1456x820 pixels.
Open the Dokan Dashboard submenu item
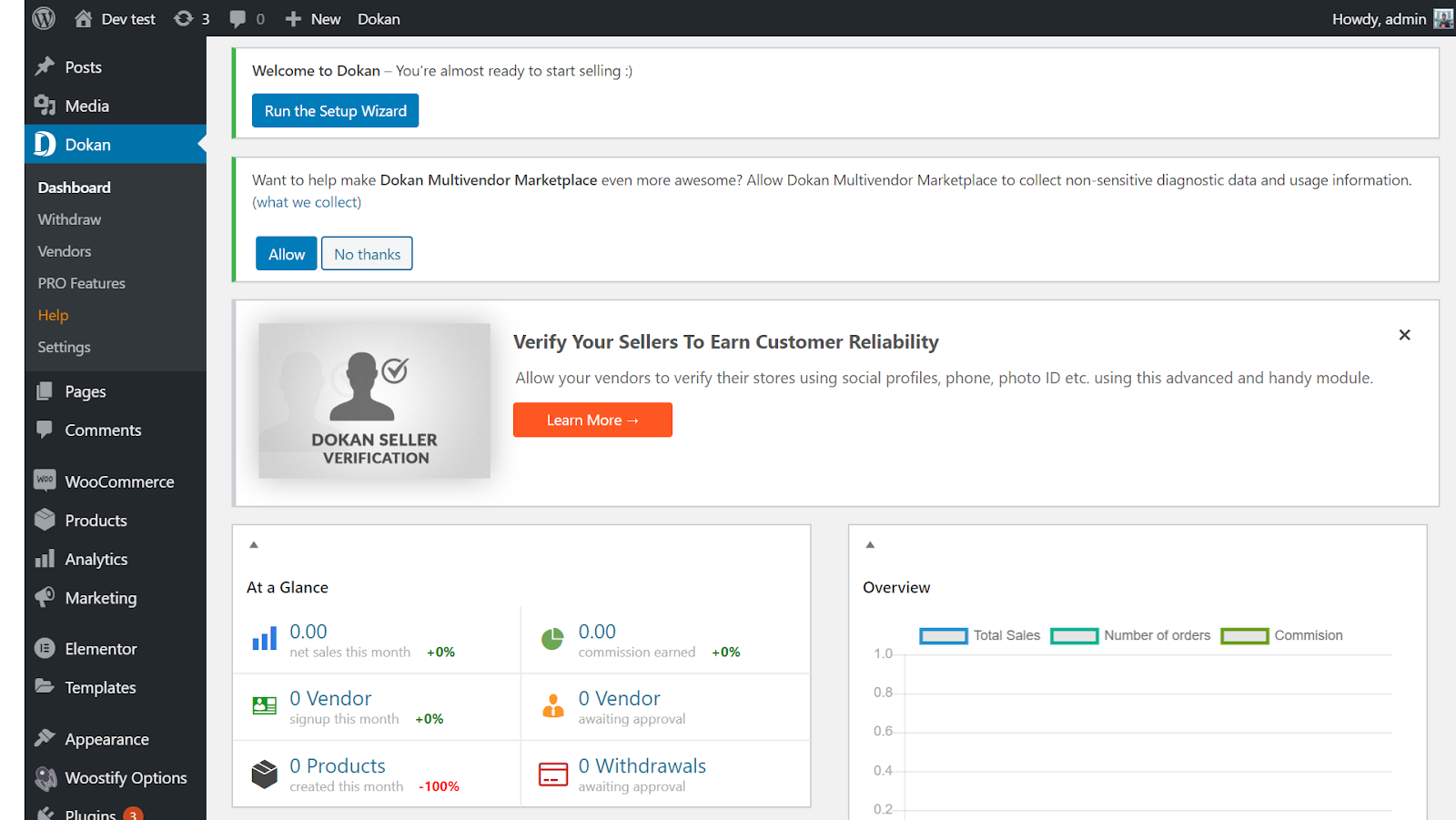tap(75, 187)
